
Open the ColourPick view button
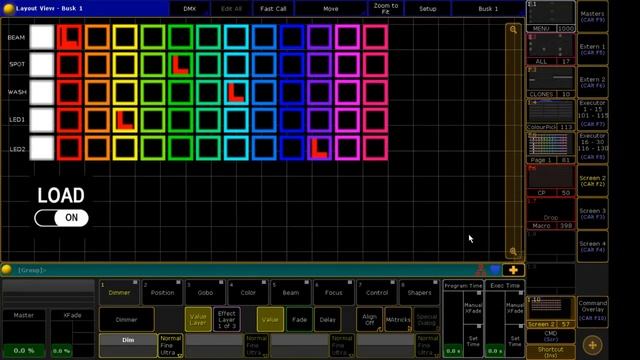[x=551, y=115]
